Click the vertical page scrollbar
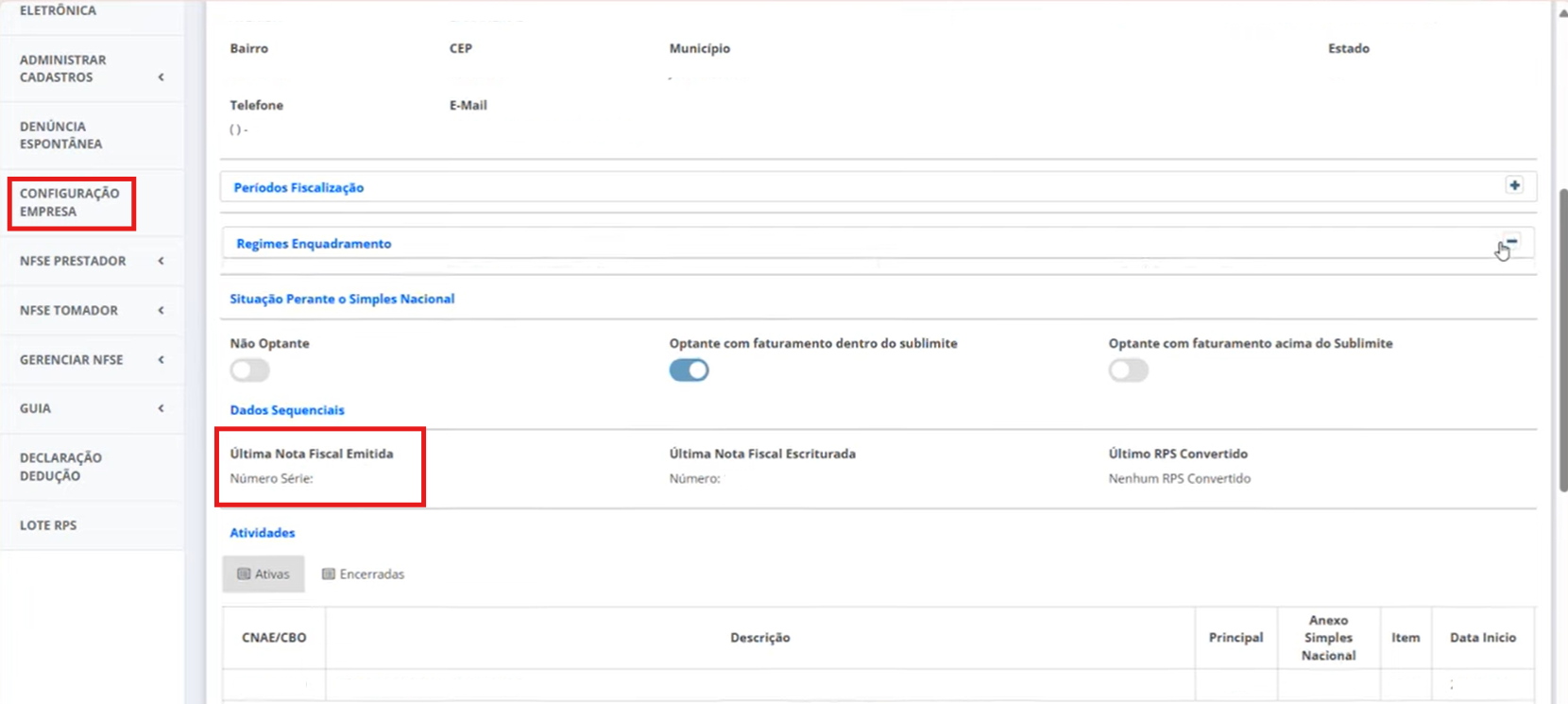Image resolution: width=1568 pixels, height=704 pixels. point(1563,340)
